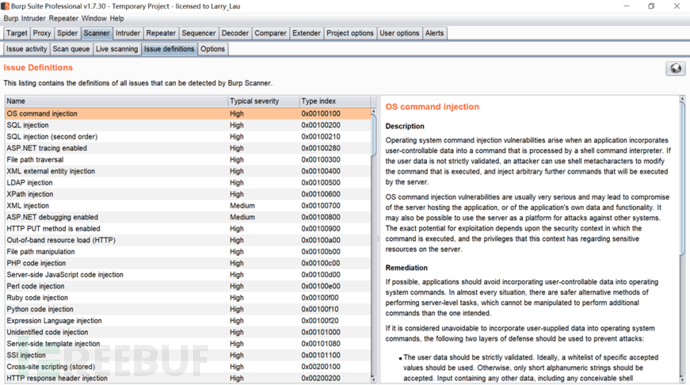Open the Scan queue sub-tab
This screenshot has width=690, height=385.
click(x=71, y=49)
